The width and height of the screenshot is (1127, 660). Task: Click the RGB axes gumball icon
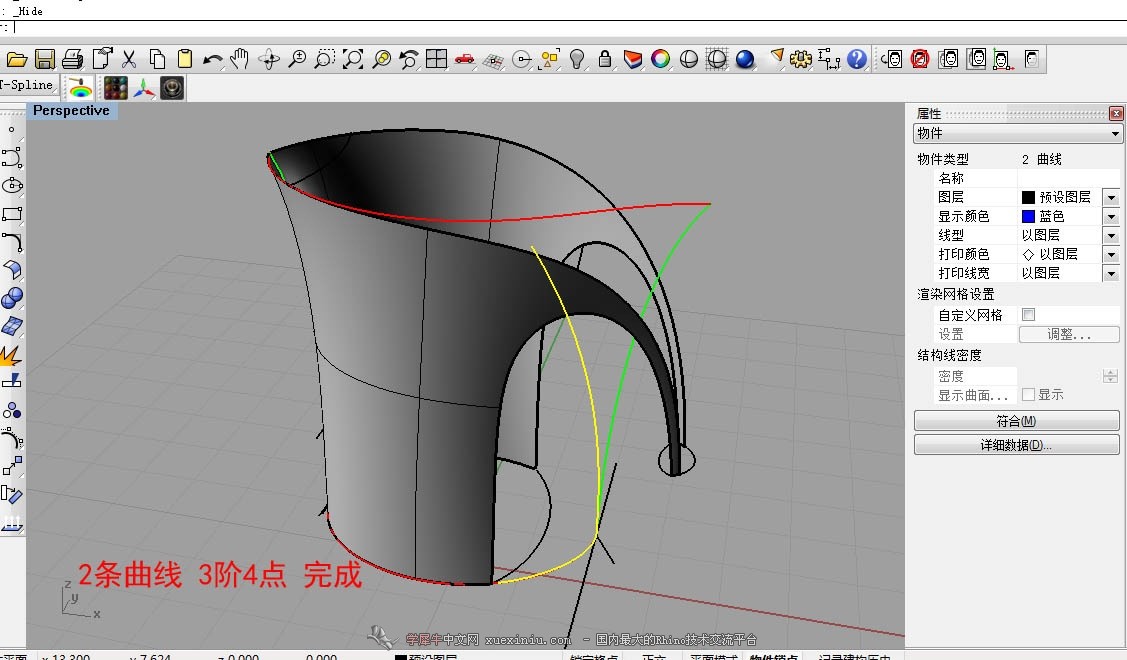(x=144, y=88)
